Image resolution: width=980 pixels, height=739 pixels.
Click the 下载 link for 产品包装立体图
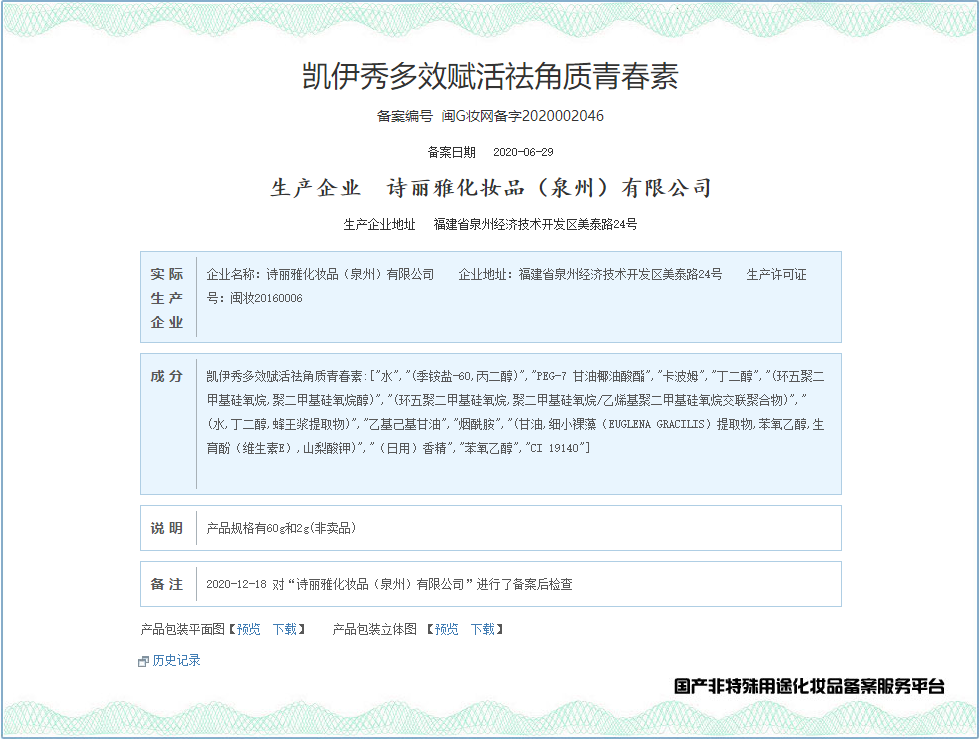tap(483, 629)
